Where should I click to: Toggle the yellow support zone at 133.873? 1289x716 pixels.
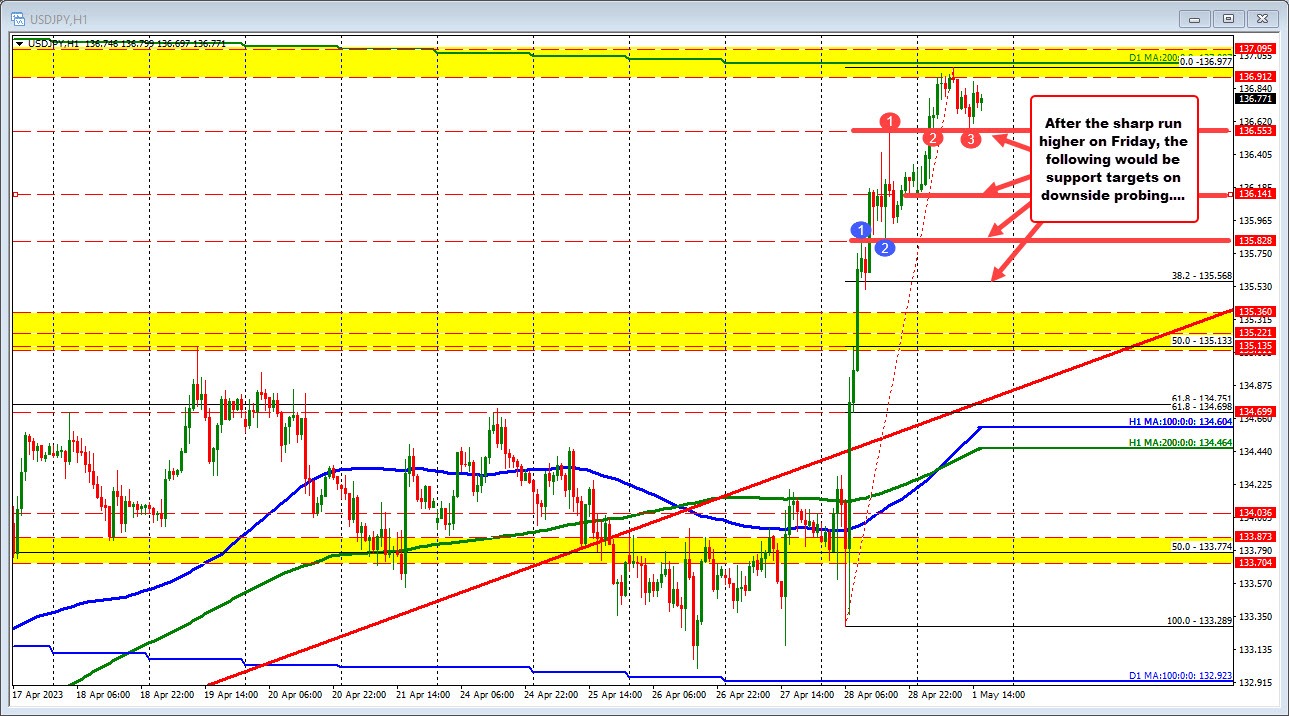pos(400,547)
